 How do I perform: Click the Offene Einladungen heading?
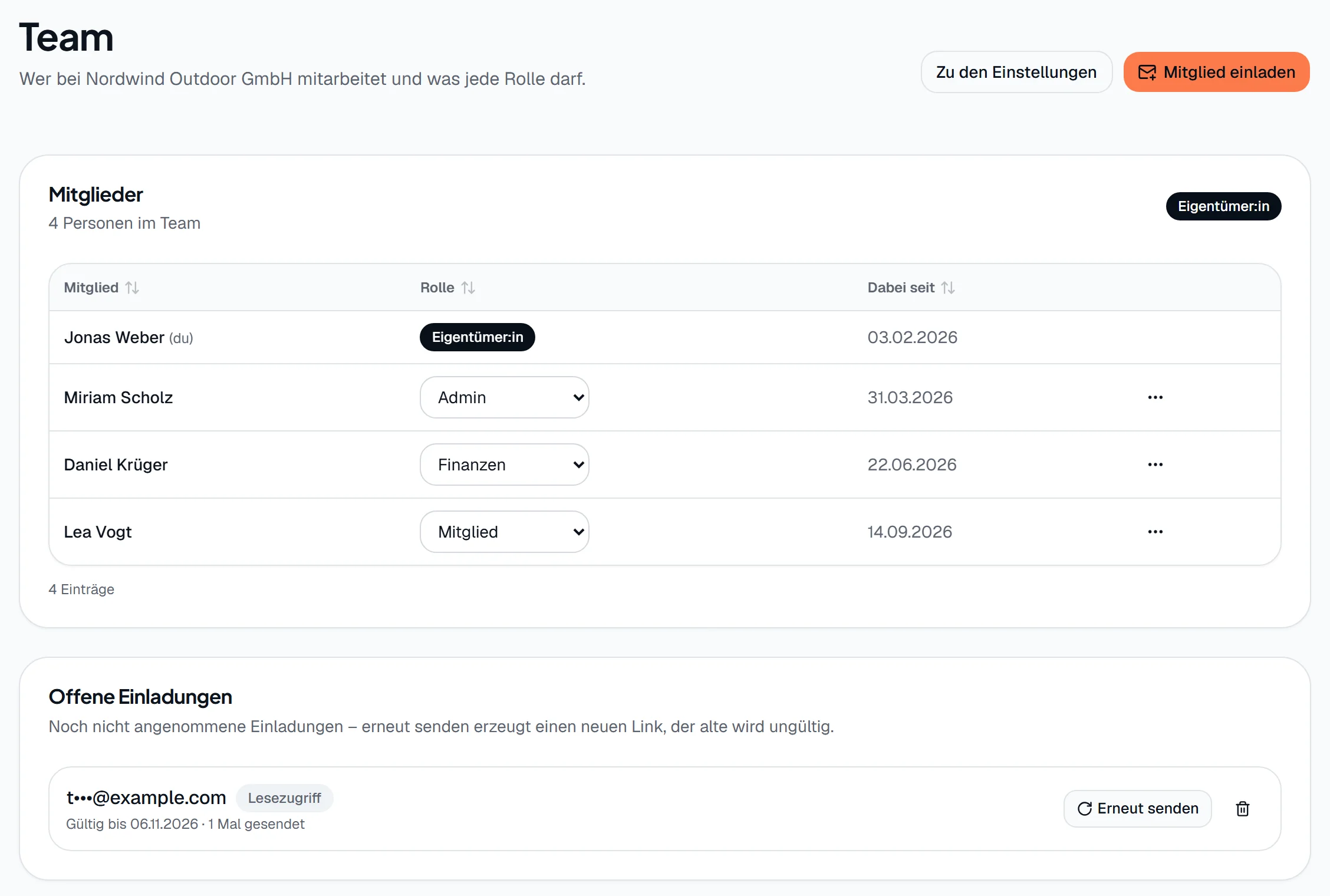pyautogui.click(x=140, y=697)
